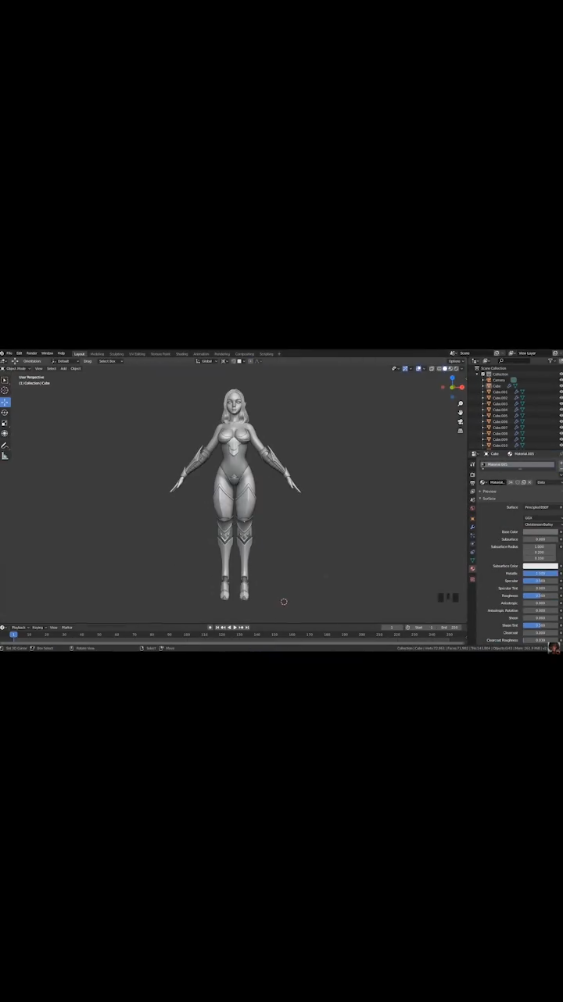The image size is (563, 1002).
Task: Toggle the camera view icon in viewport
Action: [x=460, y=422]
